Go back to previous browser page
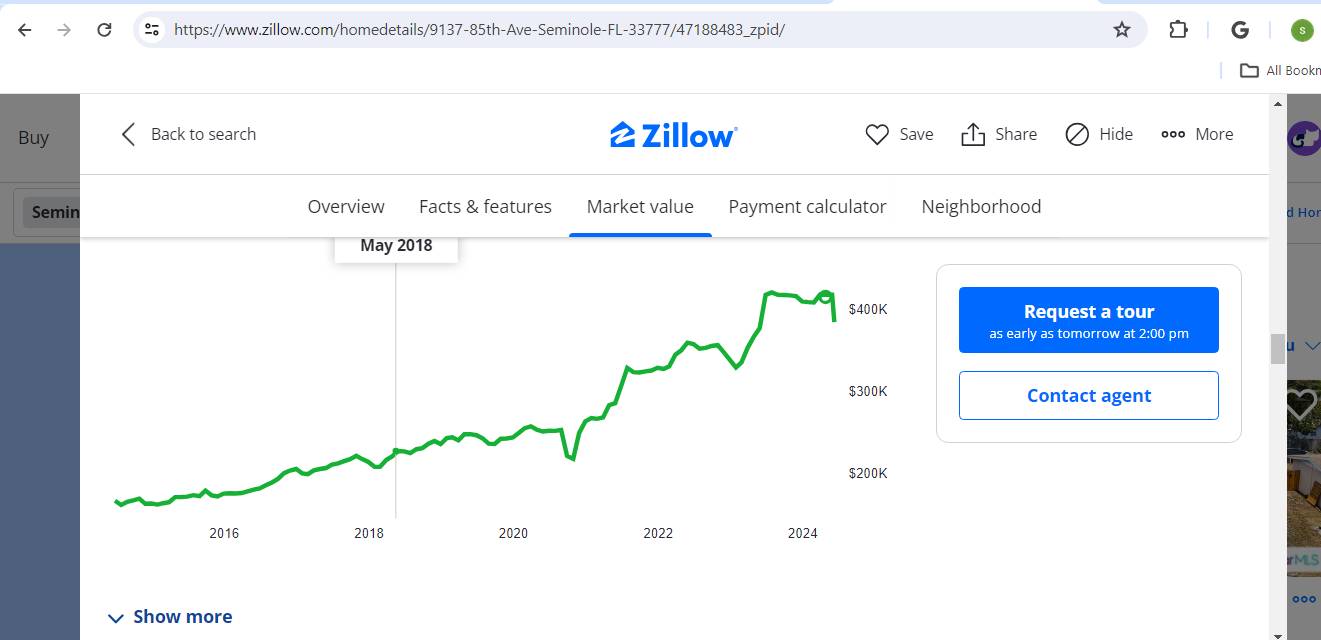Image resolution: width=1321 pixels, height=640 pixels. pos(25,29)
